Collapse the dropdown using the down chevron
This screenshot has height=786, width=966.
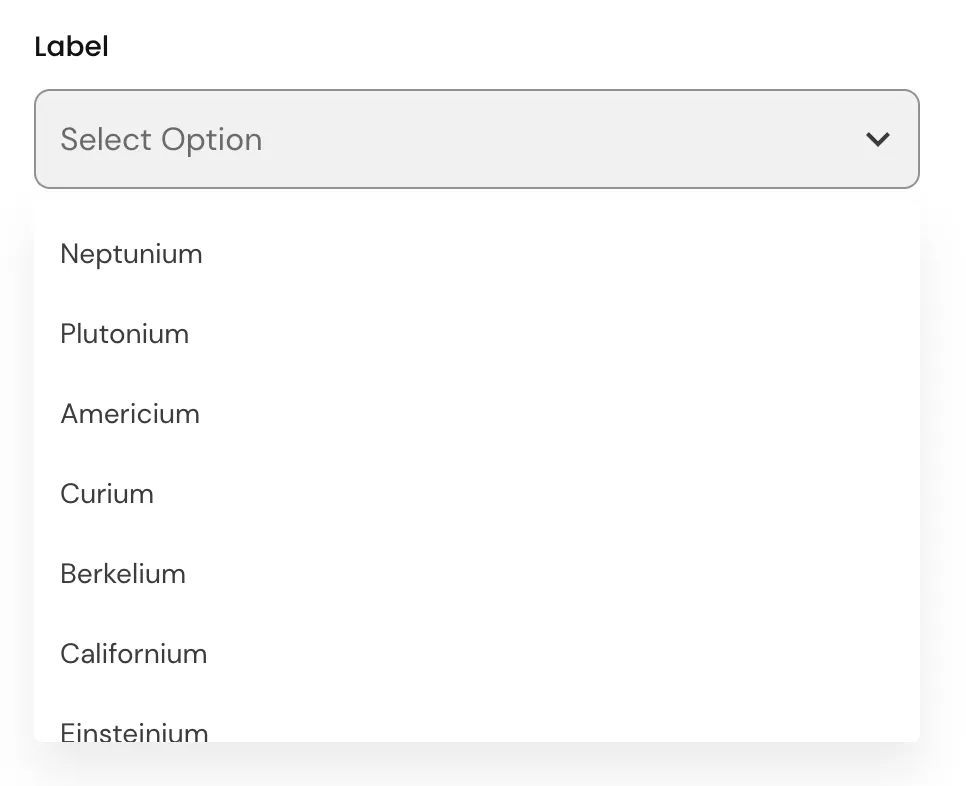tap(877, 140)
